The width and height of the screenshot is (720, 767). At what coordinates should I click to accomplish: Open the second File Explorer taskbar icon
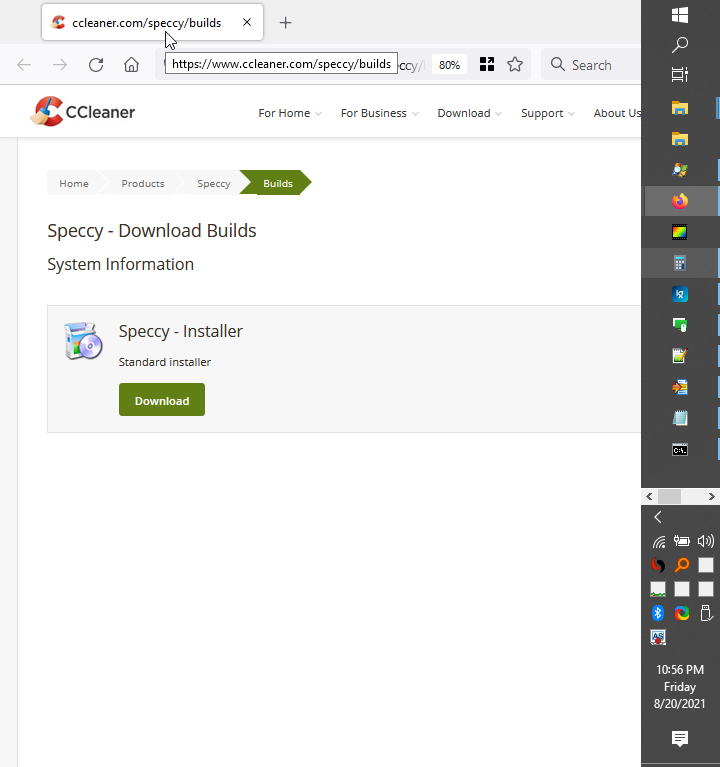680,139
